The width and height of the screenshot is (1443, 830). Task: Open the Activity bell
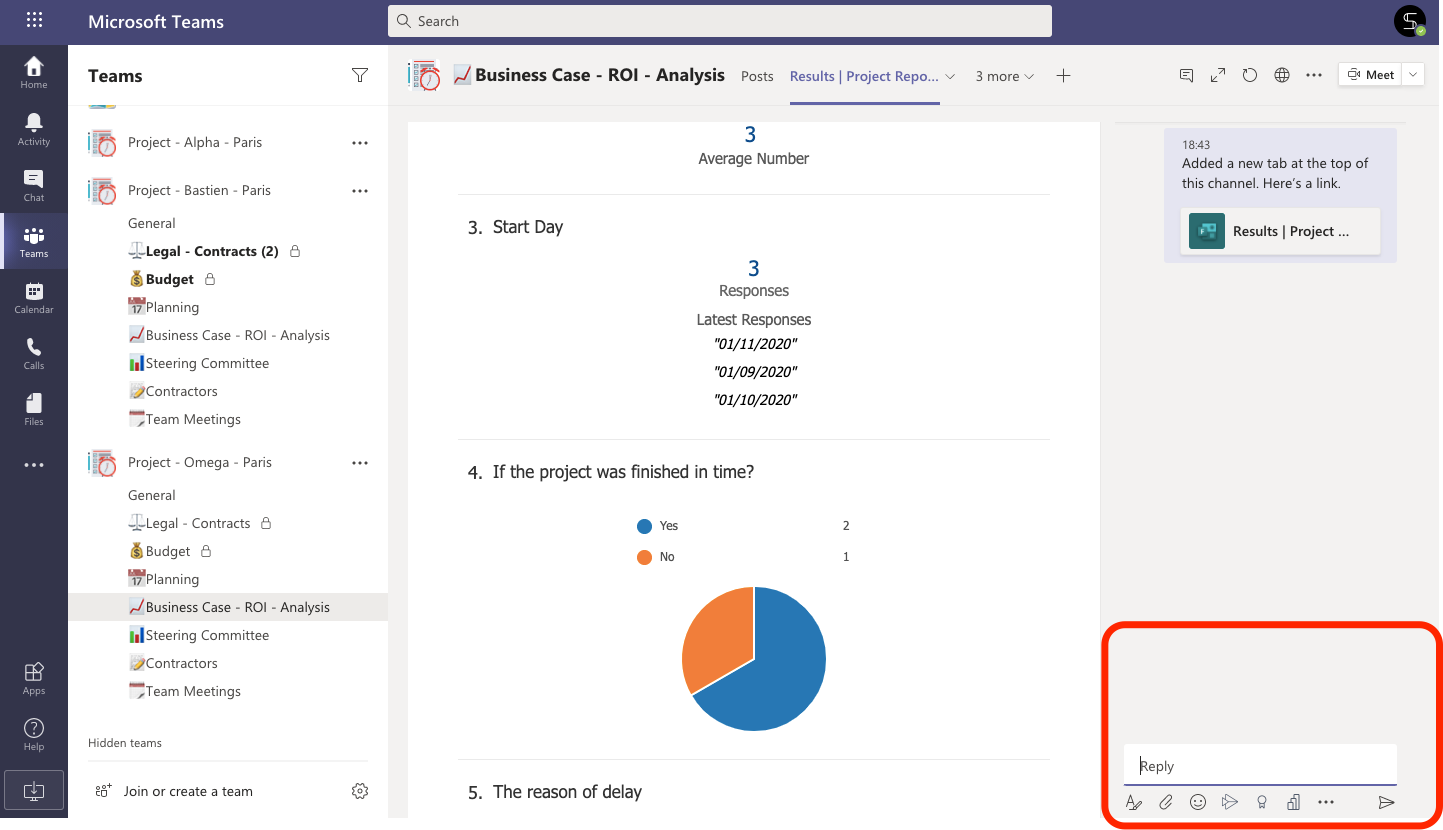[34, 129]
